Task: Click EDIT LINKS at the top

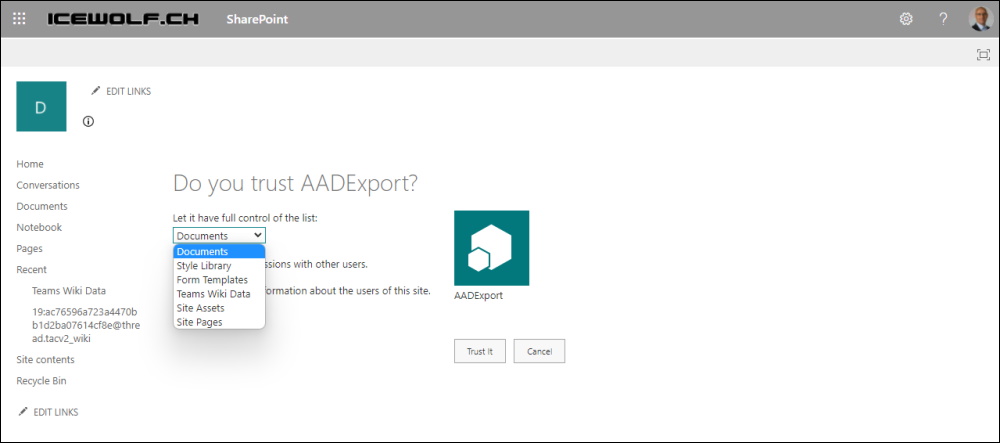Action: [121, 91]
